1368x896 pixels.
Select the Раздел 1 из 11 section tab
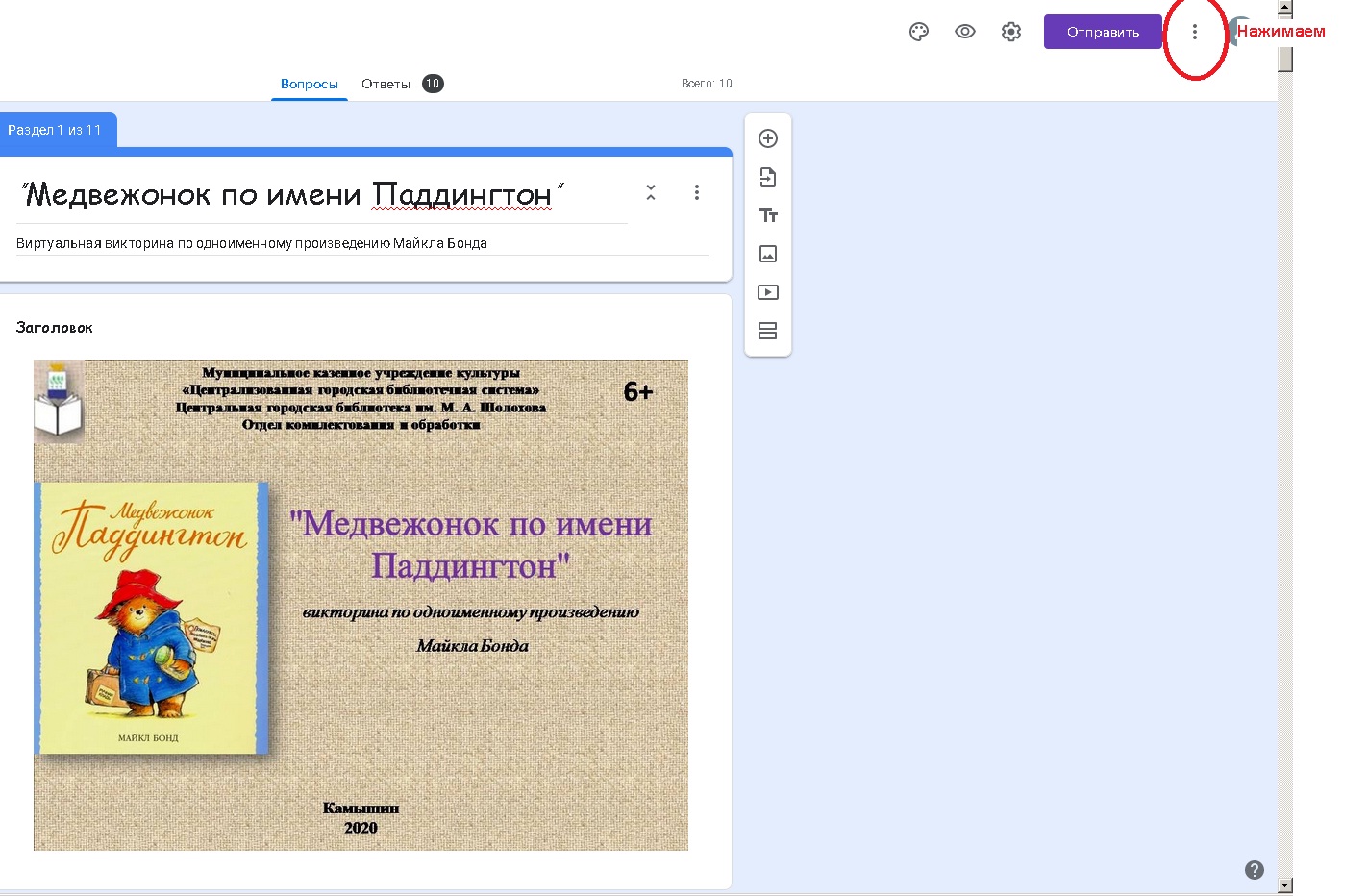point(58,130)
